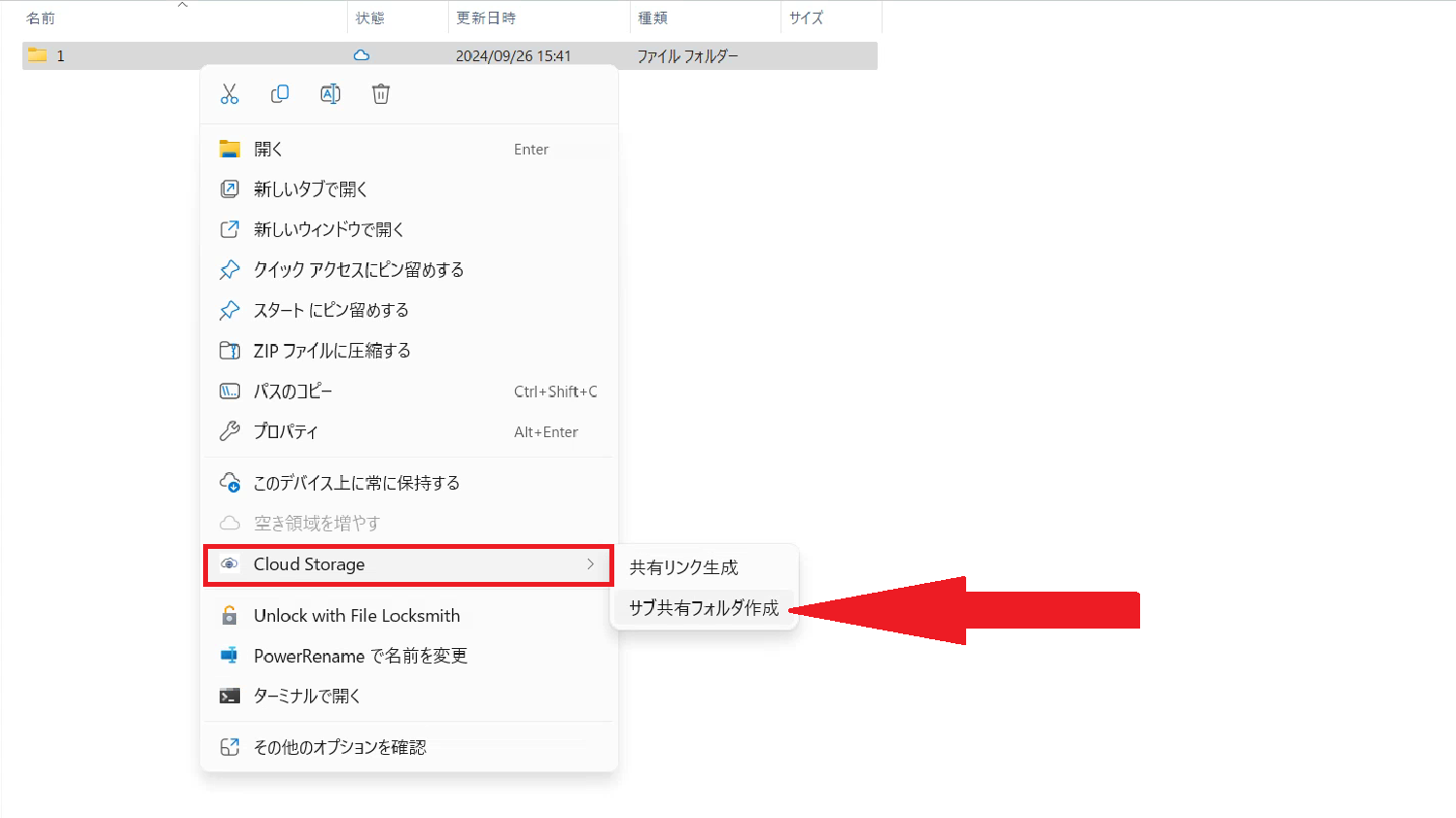Viewport: 1456px width, 818px height.
Task: Select スタート にピン留めする
Action: click(x=408, y=310)
